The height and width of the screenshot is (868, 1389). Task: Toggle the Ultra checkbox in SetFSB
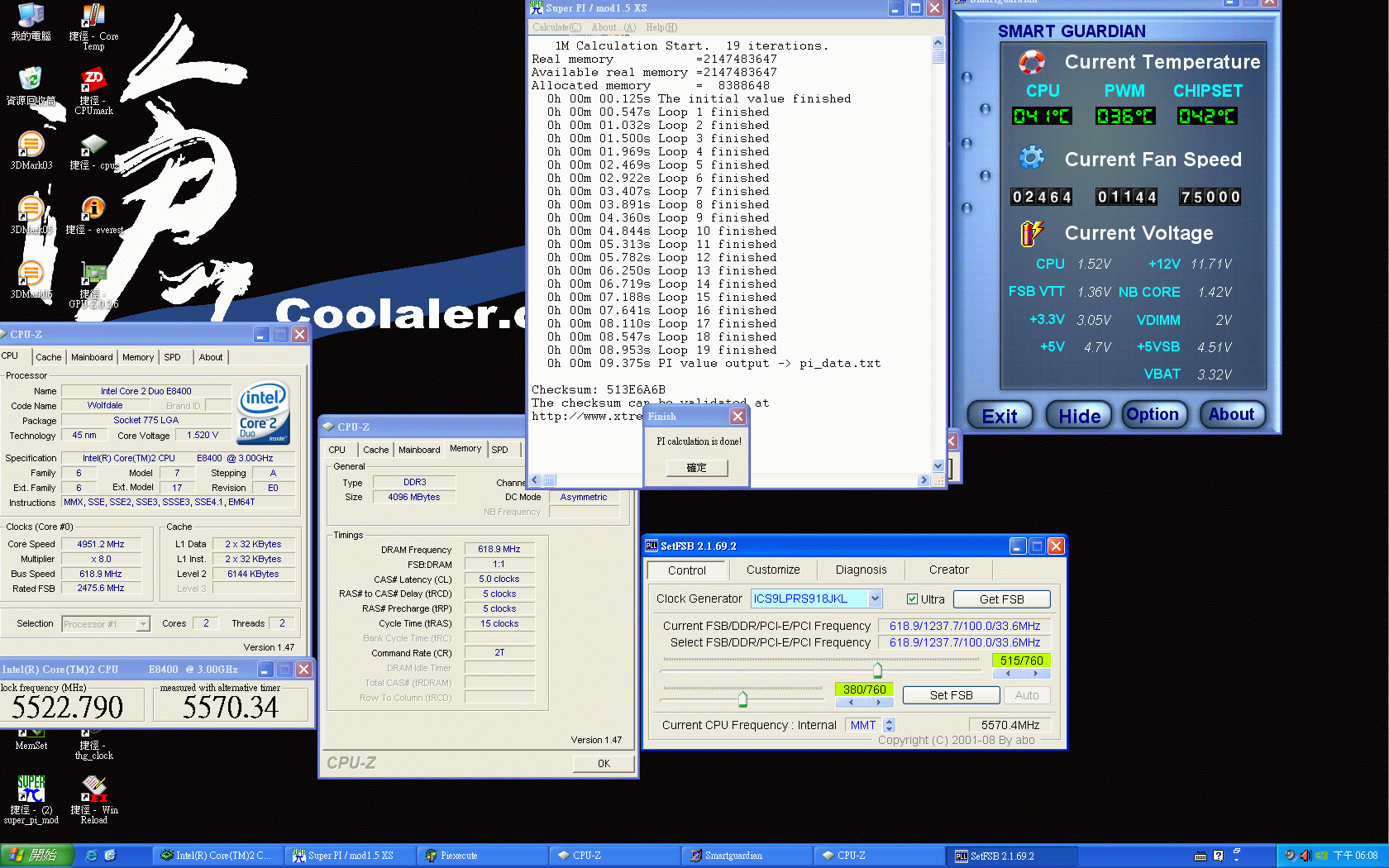click(912, 599)
